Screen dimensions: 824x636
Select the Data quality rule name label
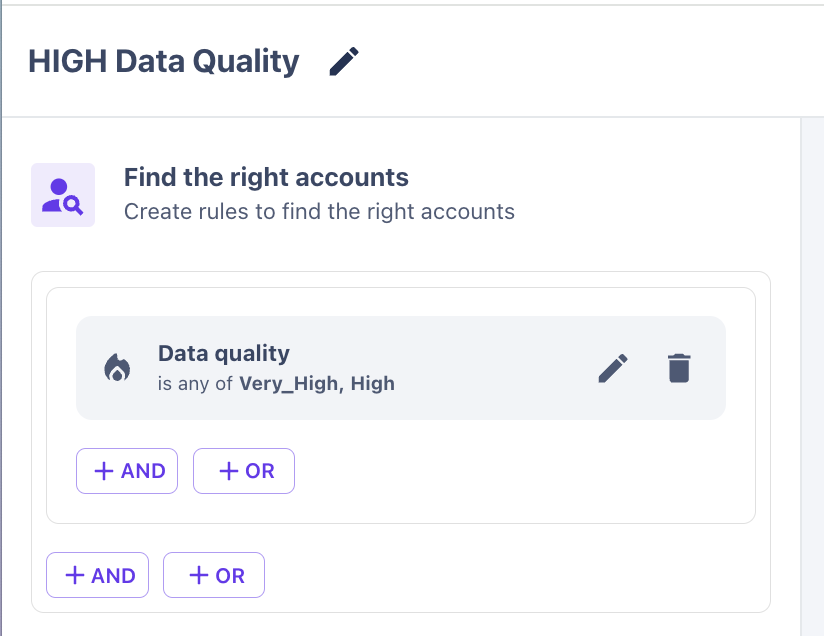[x=224, y=353]
